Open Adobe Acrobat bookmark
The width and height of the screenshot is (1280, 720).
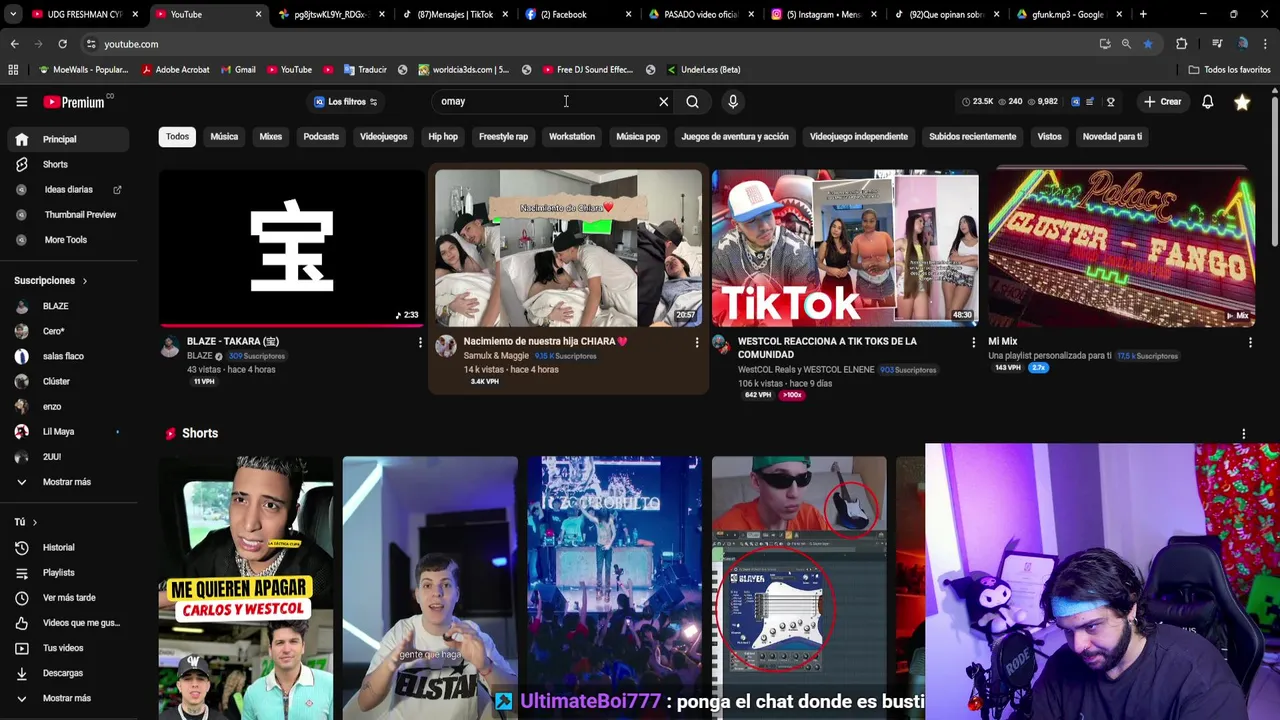point(176,70)
